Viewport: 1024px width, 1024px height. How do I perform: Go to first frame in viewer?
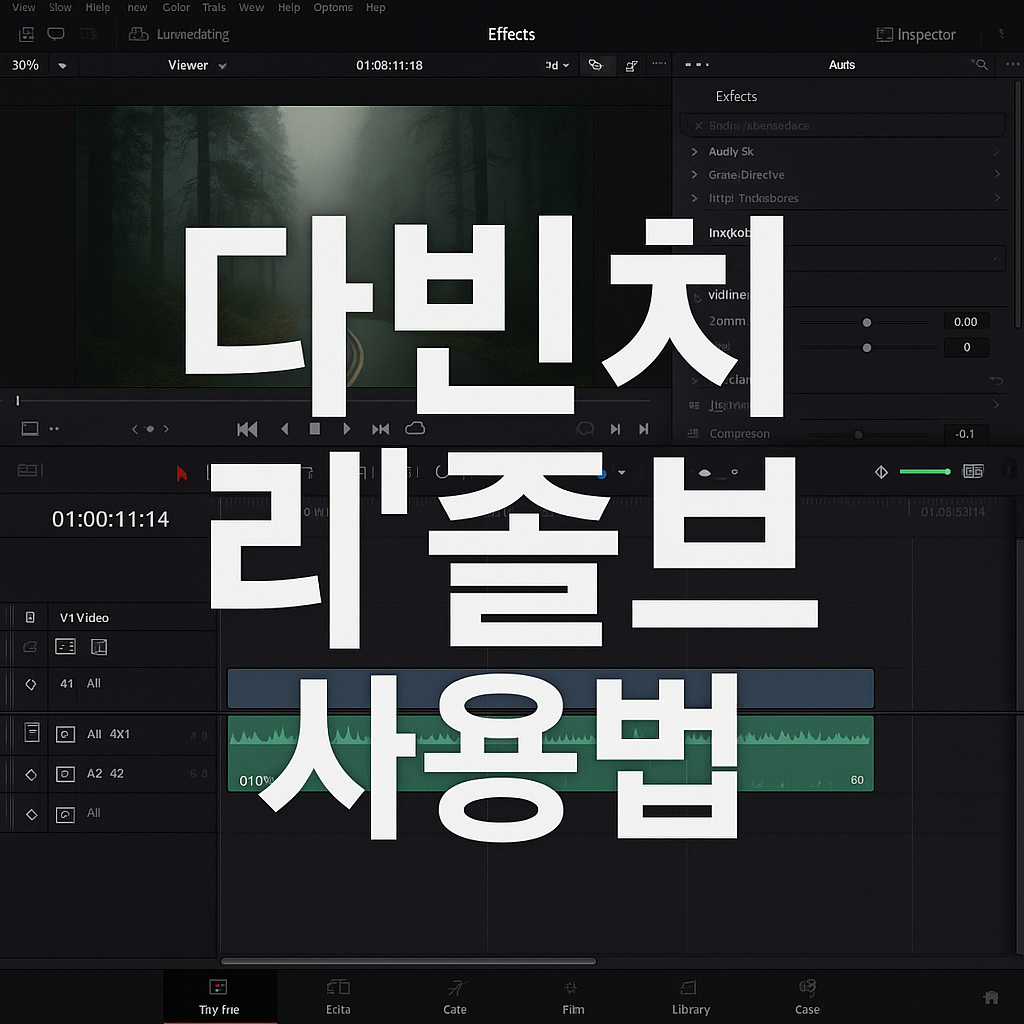pyautogui.click(x=247, y=429)
